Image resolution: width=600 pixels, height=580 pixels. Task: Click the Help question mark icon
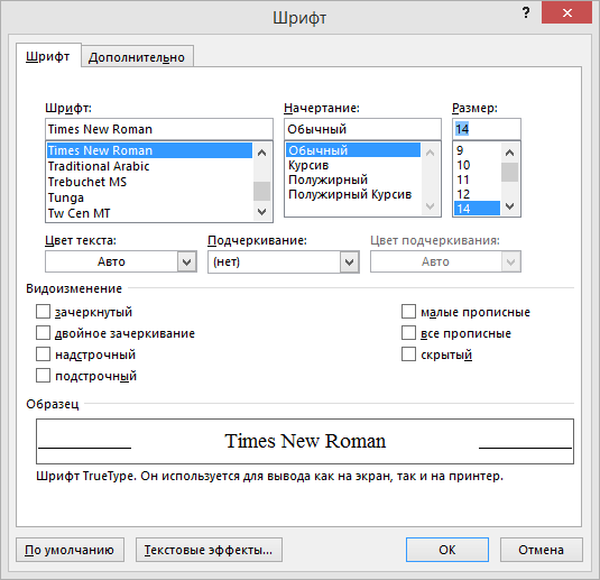(524, 12)
